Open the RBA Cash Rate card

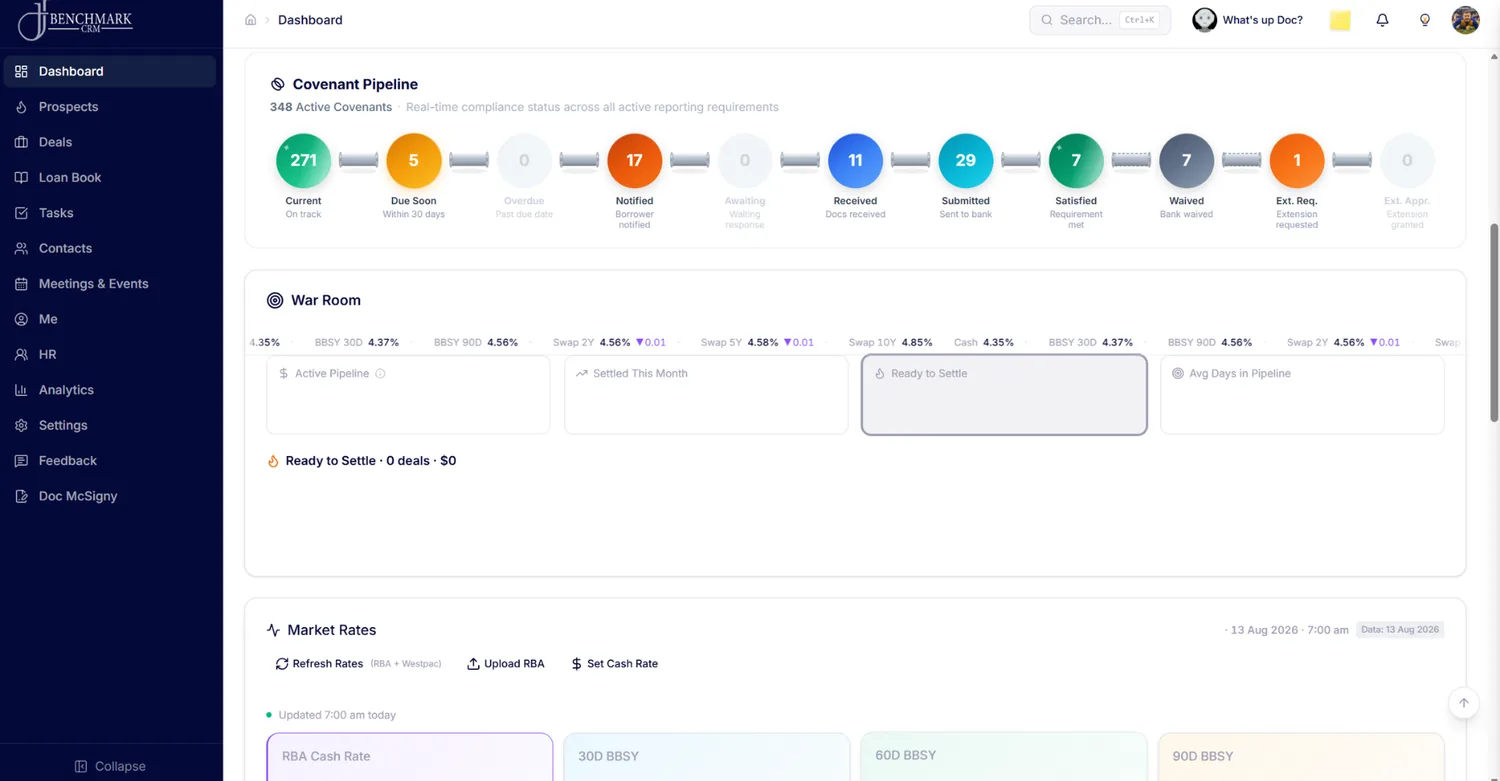tap(410, 757)
